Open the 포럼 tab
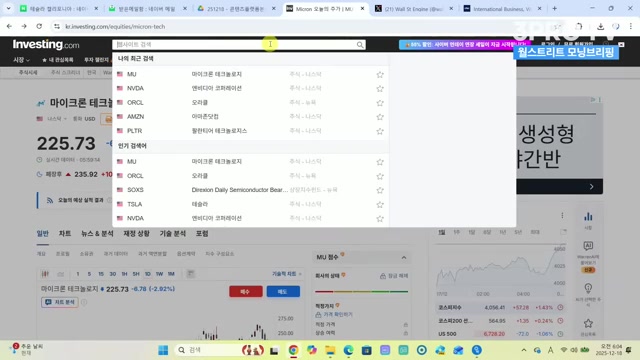The width and height of the screenshot is (640, 360). pyautogui.click(x=202, y=233)
